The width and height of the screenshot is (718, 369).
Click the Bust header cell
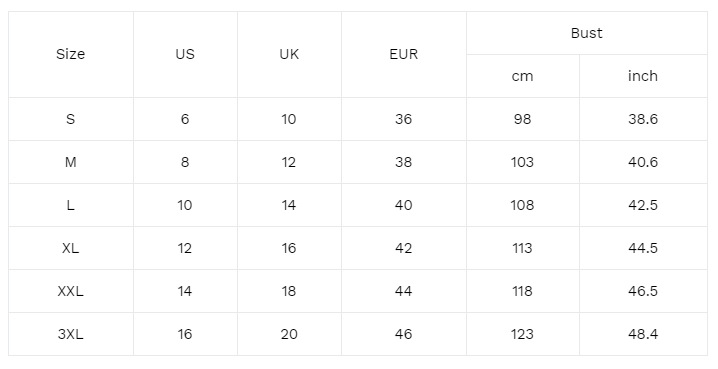pos(587,33)
